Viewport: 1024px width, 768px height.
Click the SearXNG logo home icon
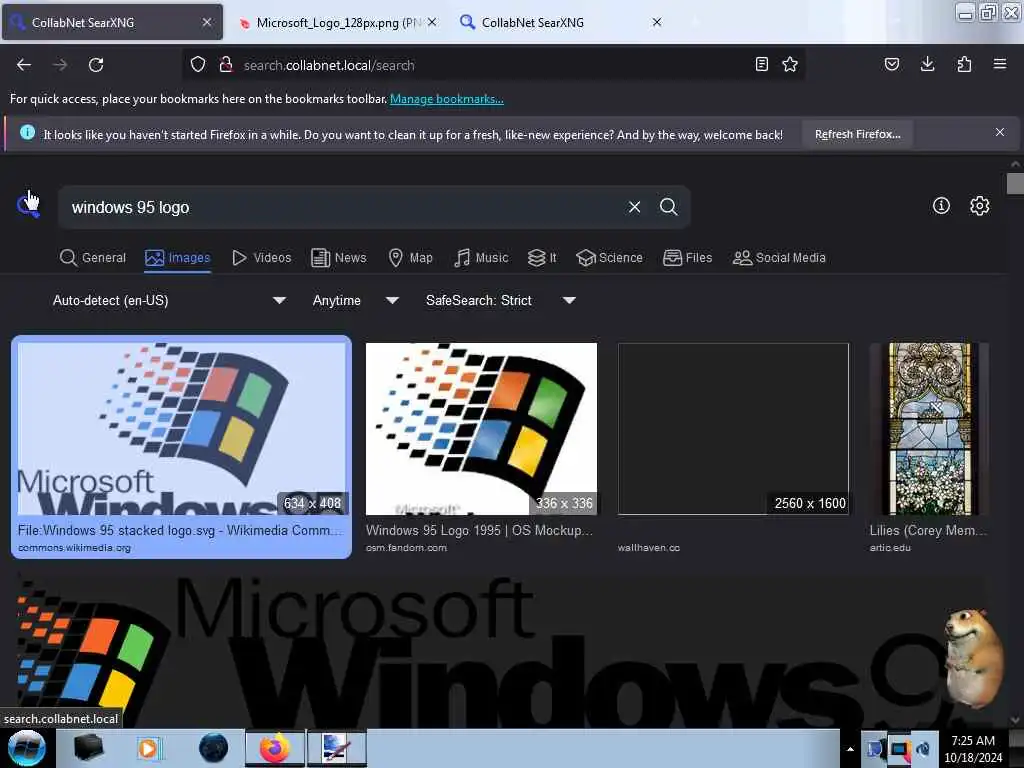tap(28, 206)
